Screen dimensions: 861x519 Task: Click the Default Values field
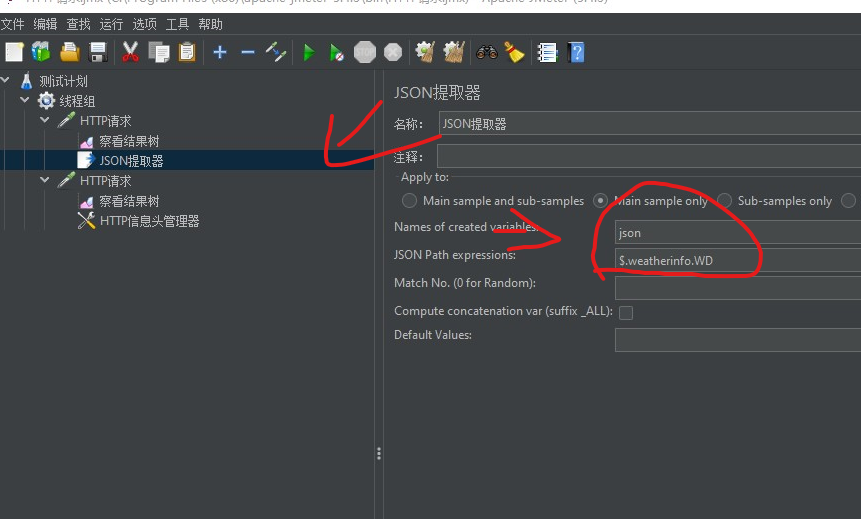[x=738, y=339]
